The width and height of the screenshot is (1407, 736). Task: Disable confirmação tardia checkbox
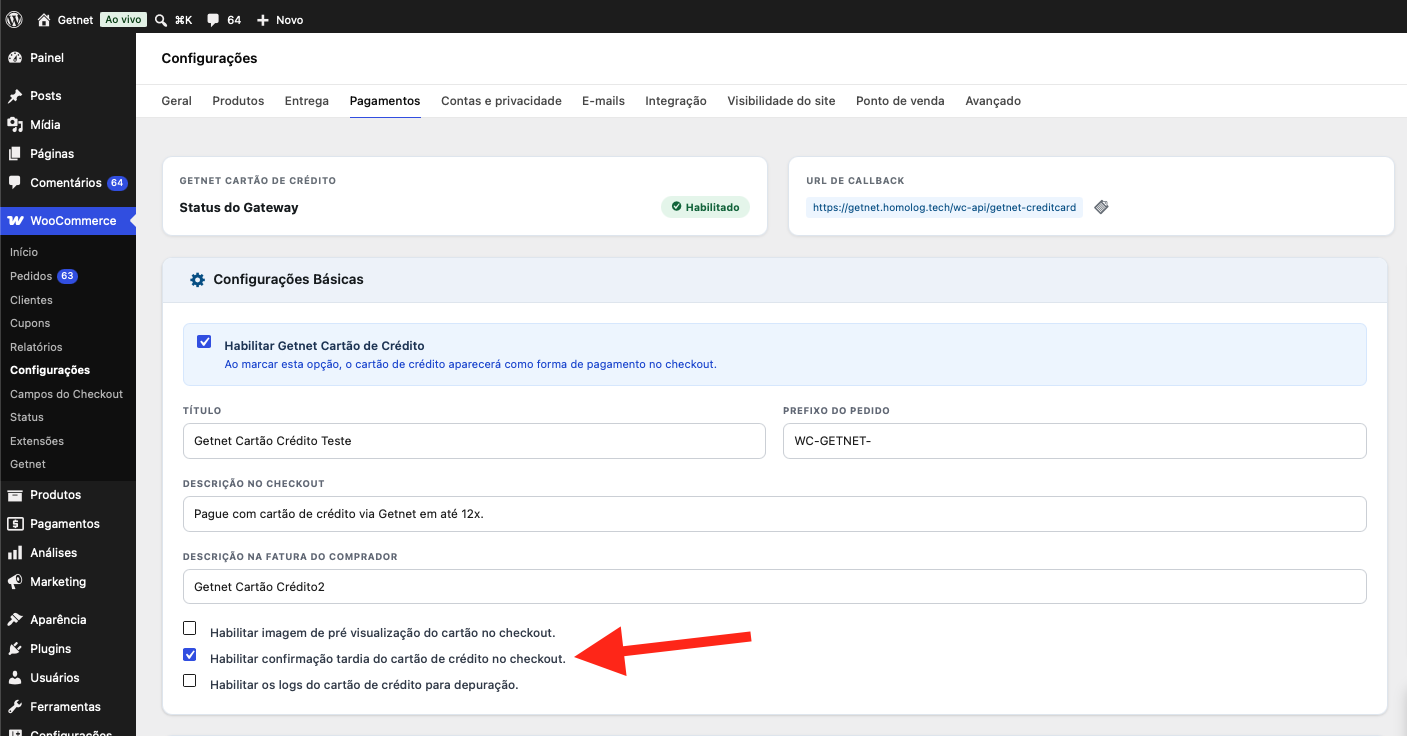click(190, 655)
